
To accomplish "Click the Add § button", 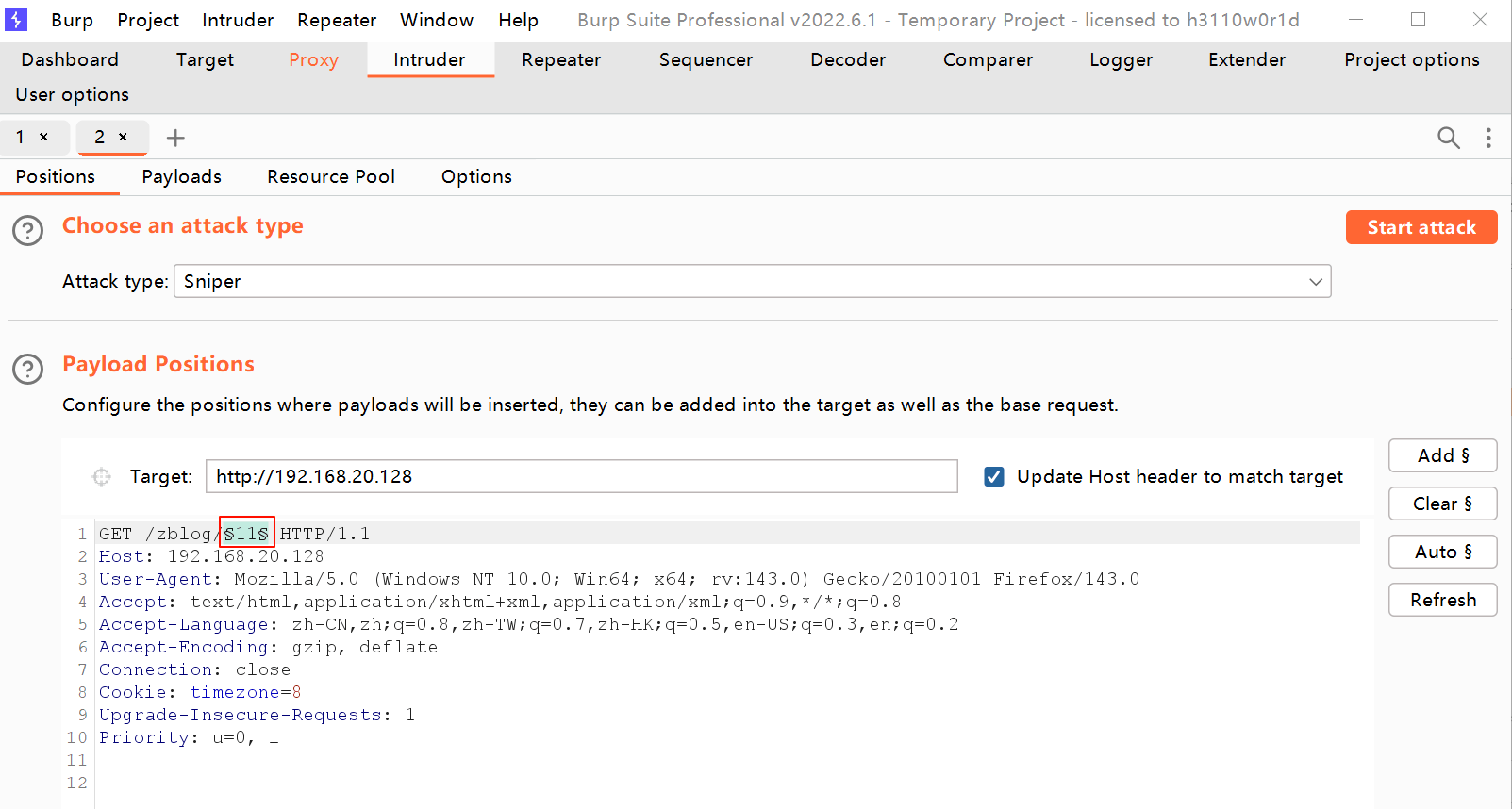I will coord(1443,455).
